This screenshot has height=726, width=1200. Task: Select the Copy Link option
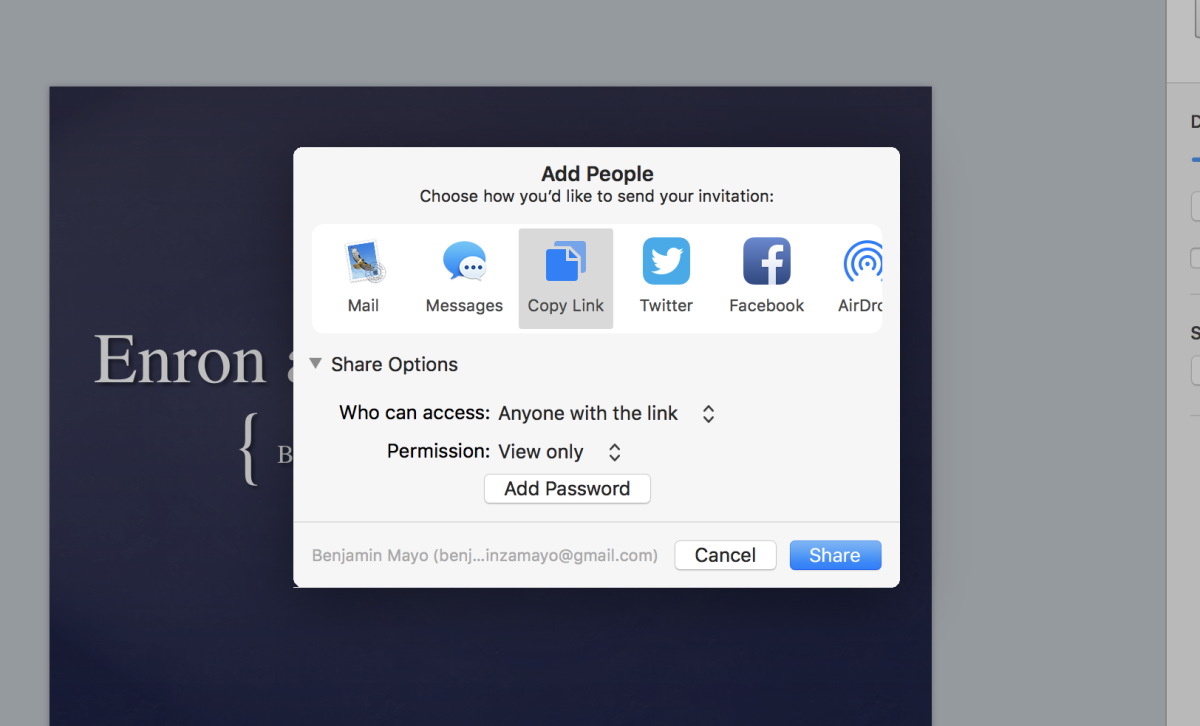(x=566, y=278)
